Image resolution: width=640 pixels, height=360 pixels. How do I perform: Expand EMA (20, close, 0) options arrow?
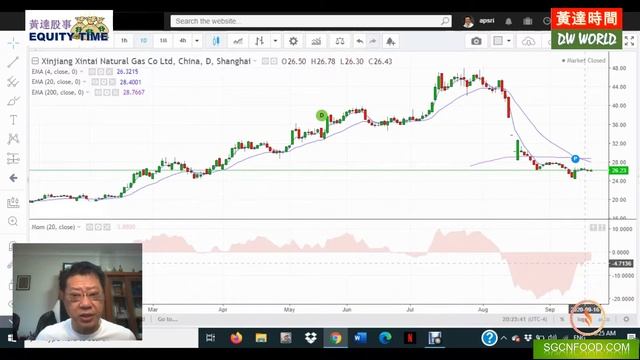point(84,82)
